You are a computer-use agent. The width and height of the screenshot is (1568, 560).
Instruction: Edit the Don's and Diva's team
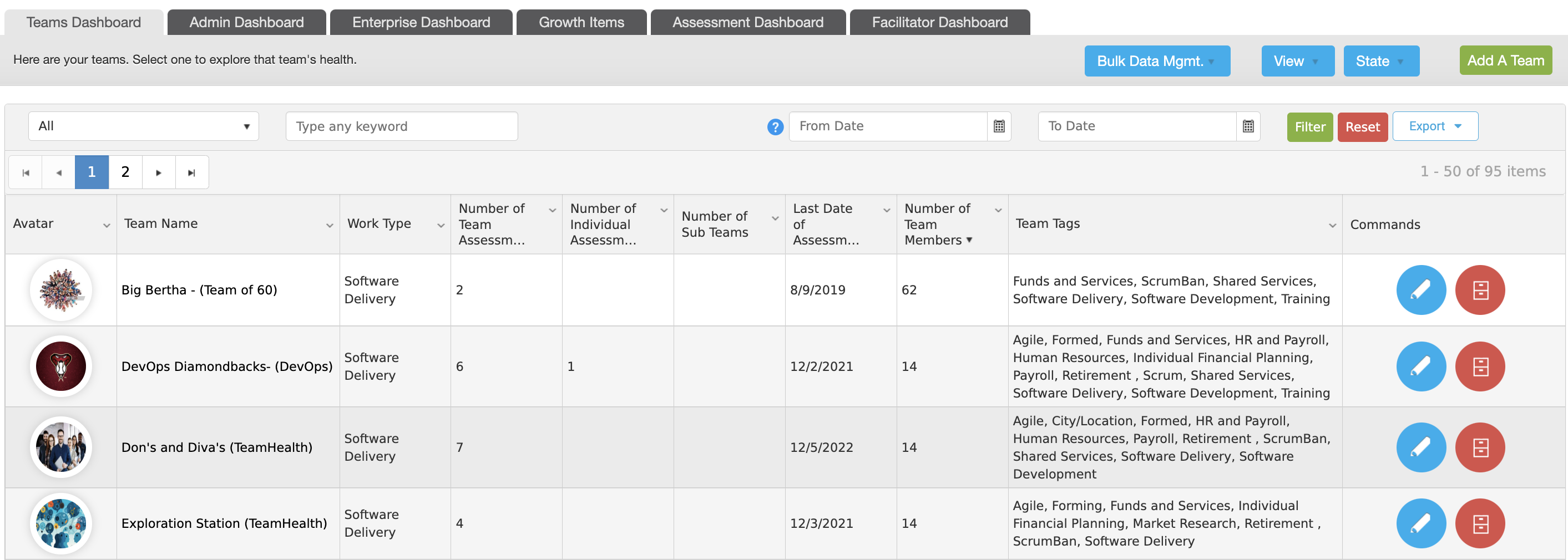pyautogui.click(x=1421, y=447)
